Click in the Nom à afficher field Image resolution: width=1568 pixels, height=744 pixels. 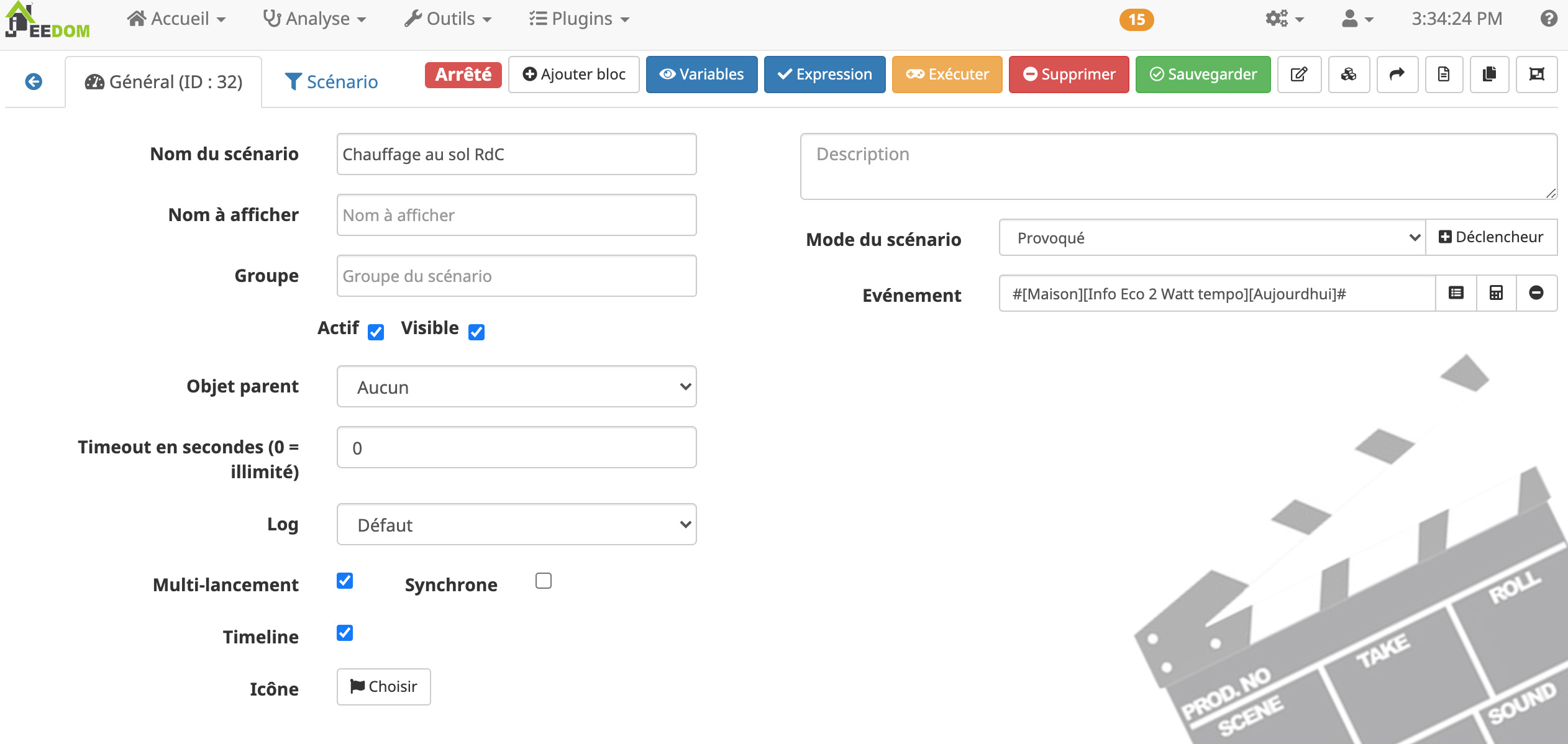pyautogui.click(x=516, y=215)
